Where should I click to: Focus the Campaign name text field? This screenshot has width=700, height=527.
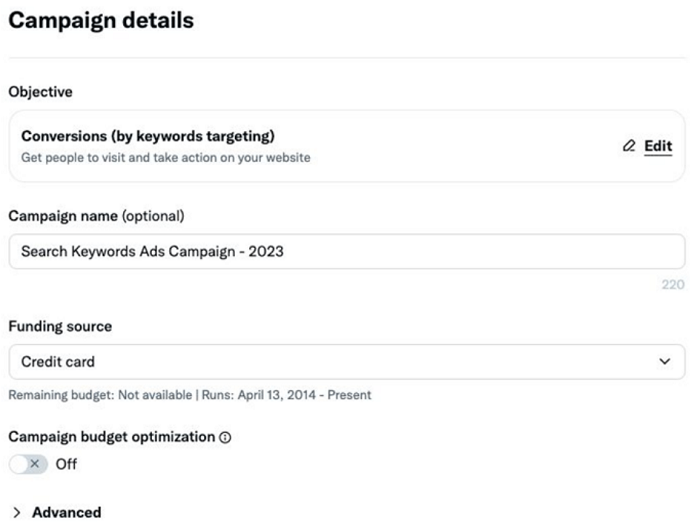(x=347, y=251)
